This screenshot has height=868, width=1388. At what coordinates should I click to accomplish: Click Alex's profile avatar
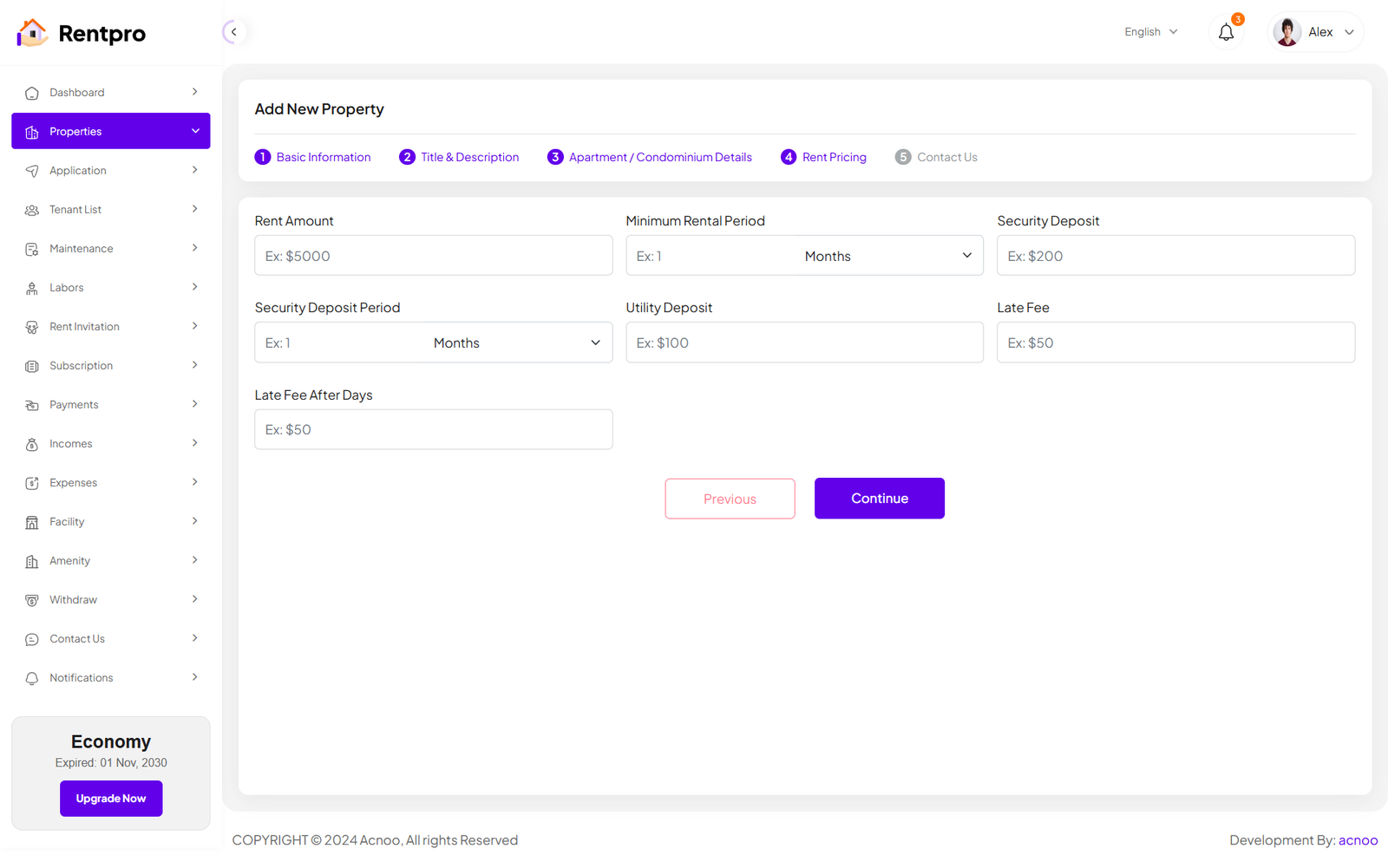(1287, 32)
